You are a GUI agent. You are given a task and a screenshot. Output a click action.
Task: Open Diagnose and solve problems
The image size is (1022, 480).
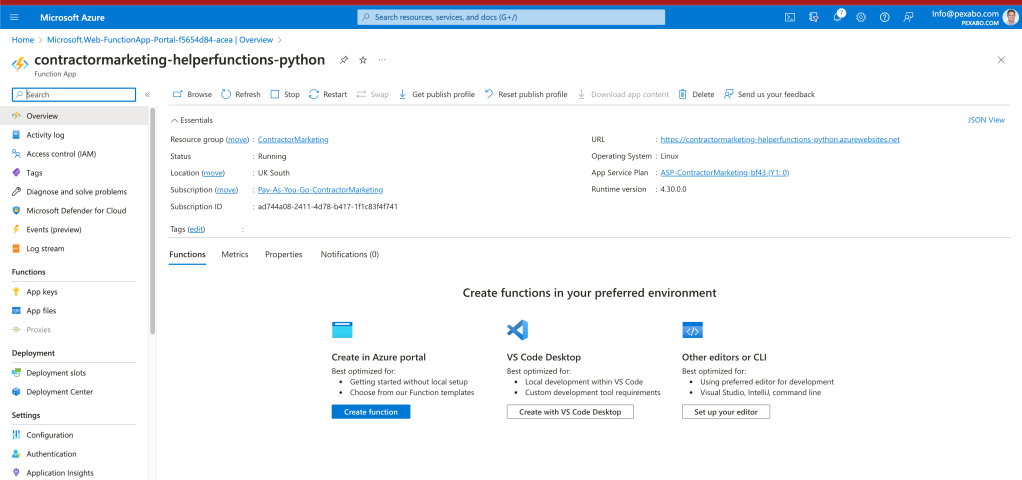click(x=74, y=192)
